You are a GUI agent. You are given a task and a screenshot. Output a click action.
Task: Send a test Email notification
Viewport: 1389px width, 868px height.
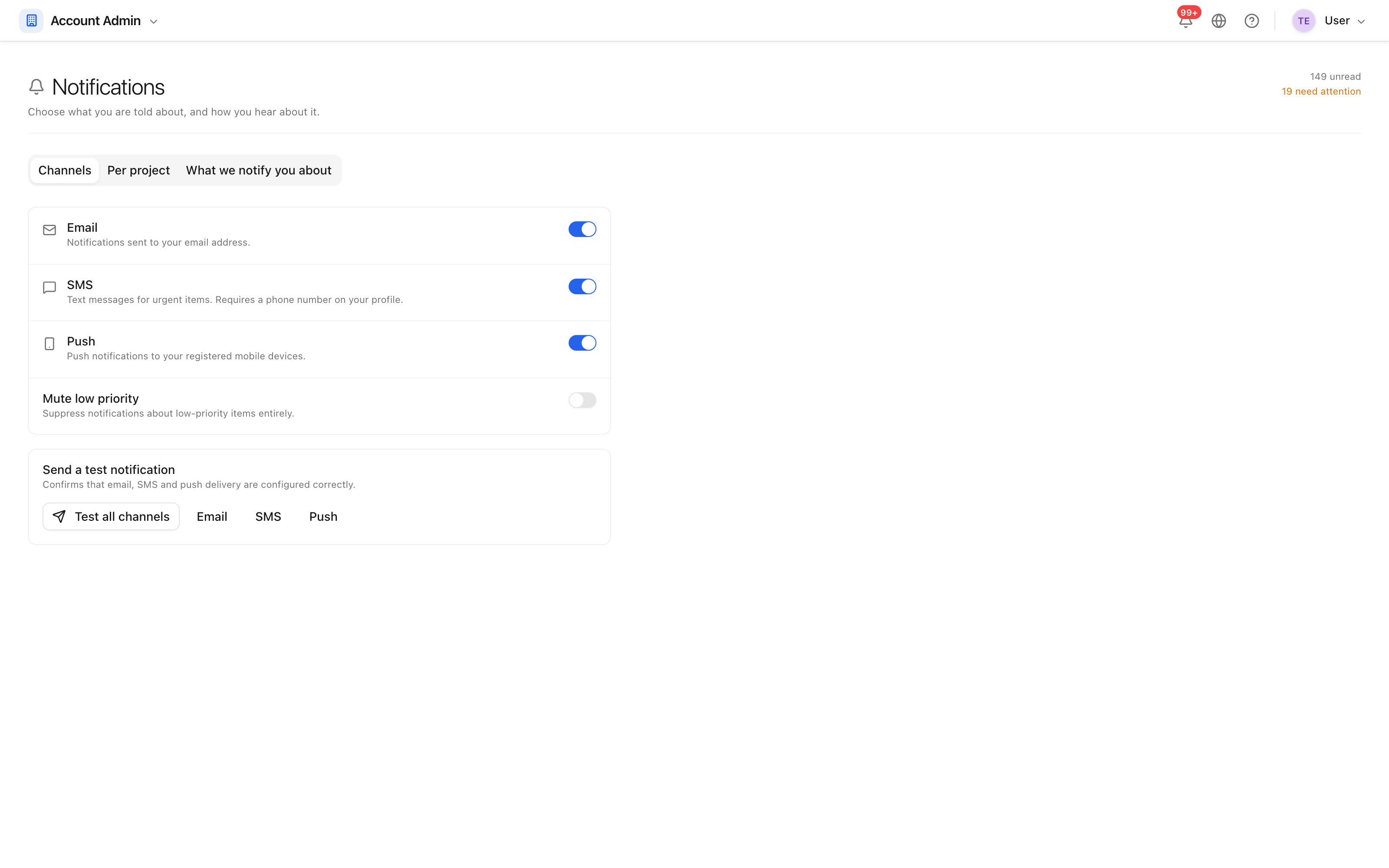tap(212, 516)
